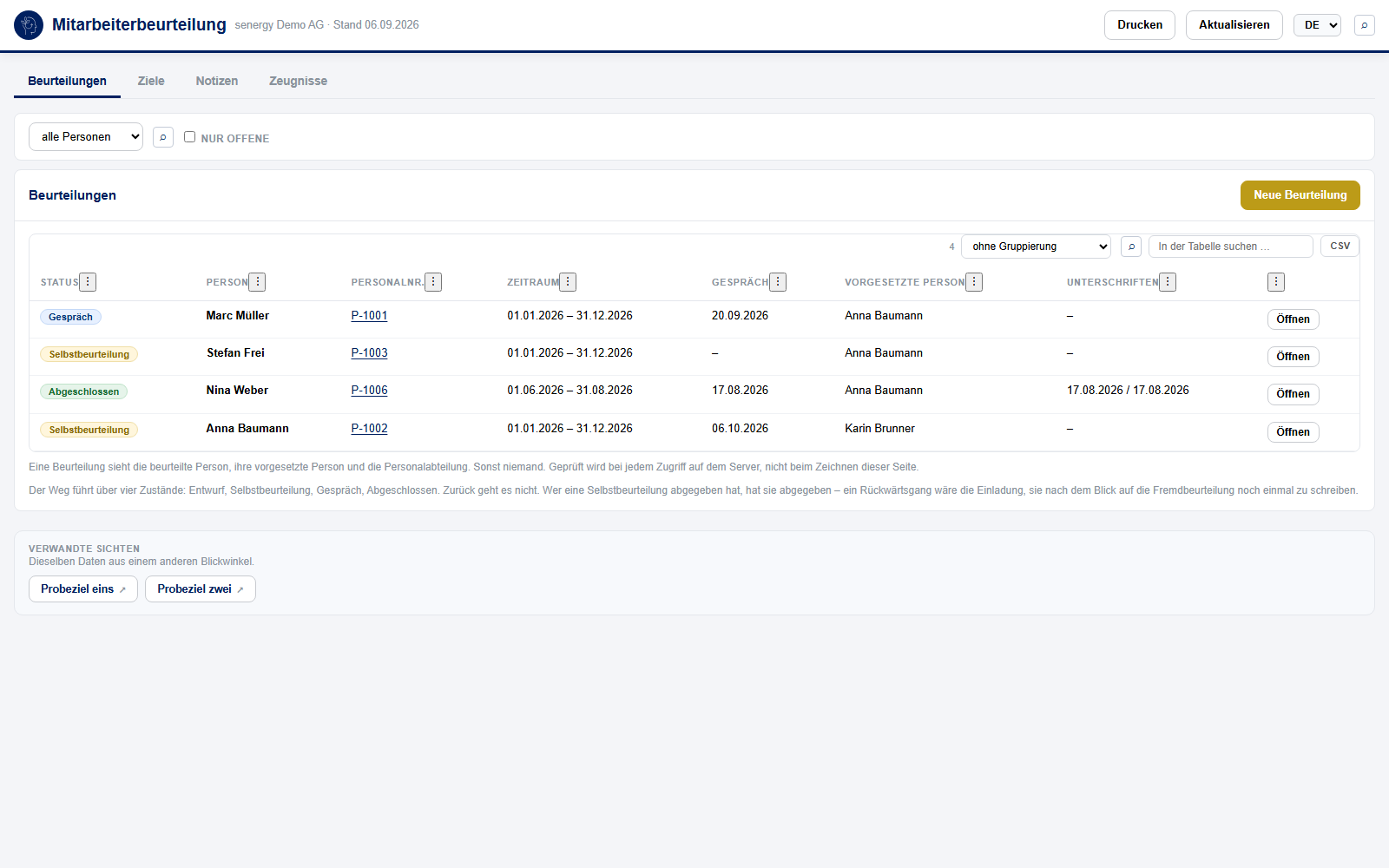Follow the P-1002 personnel number link
The width and height of the screenshot is (1389, 868).
tap(369, 429)
